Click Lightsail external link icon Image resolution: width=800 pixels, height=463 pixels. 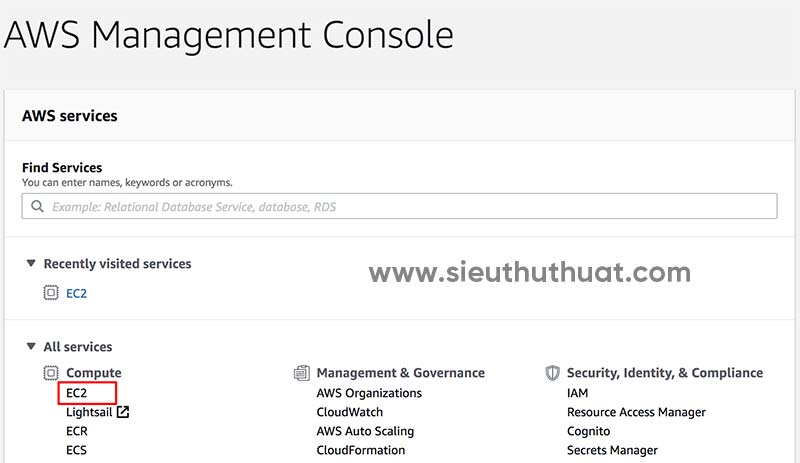point(123,411)
